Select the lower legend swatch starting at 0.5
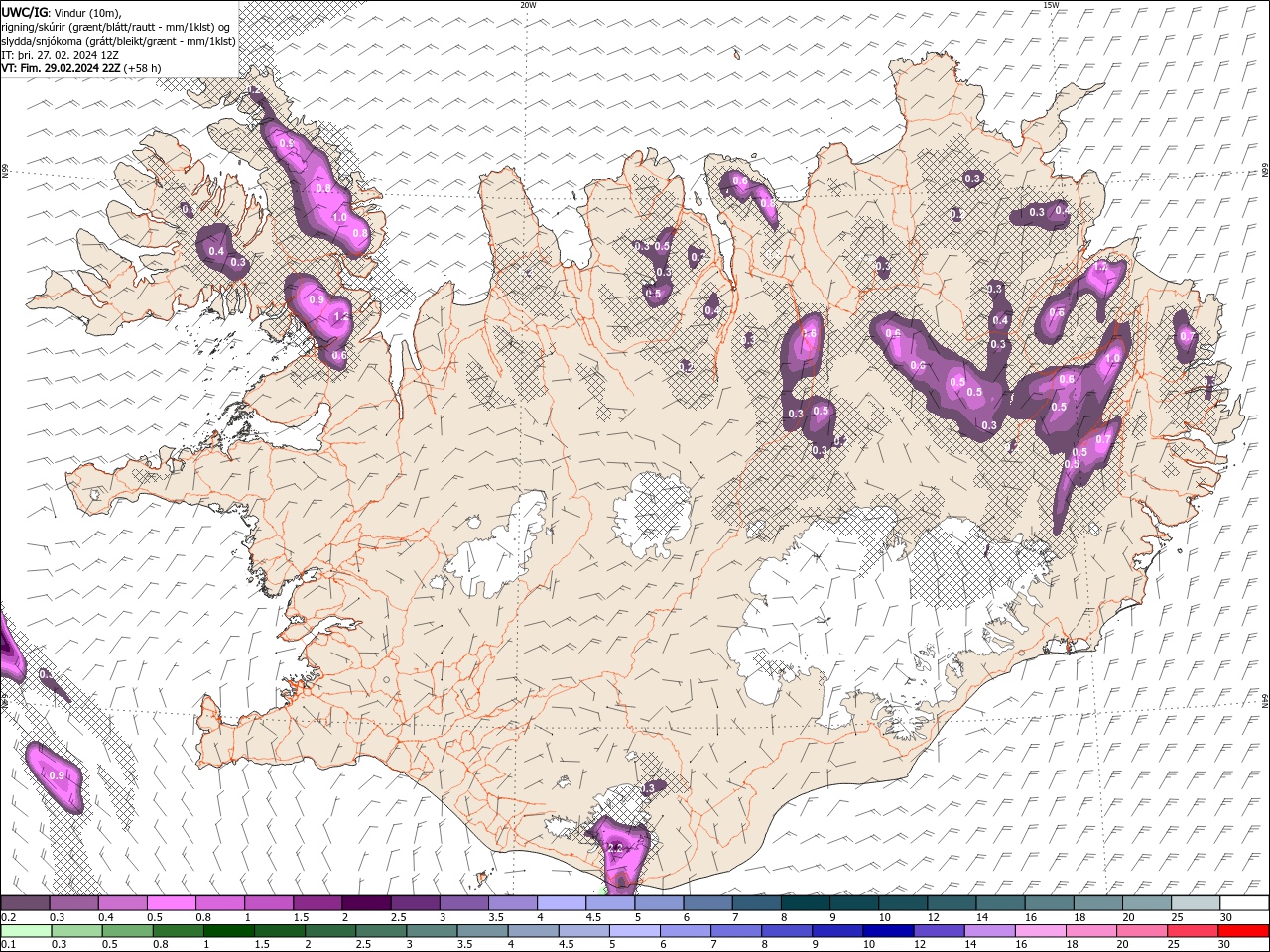1270x952 pixels. (x=127, y=931)
